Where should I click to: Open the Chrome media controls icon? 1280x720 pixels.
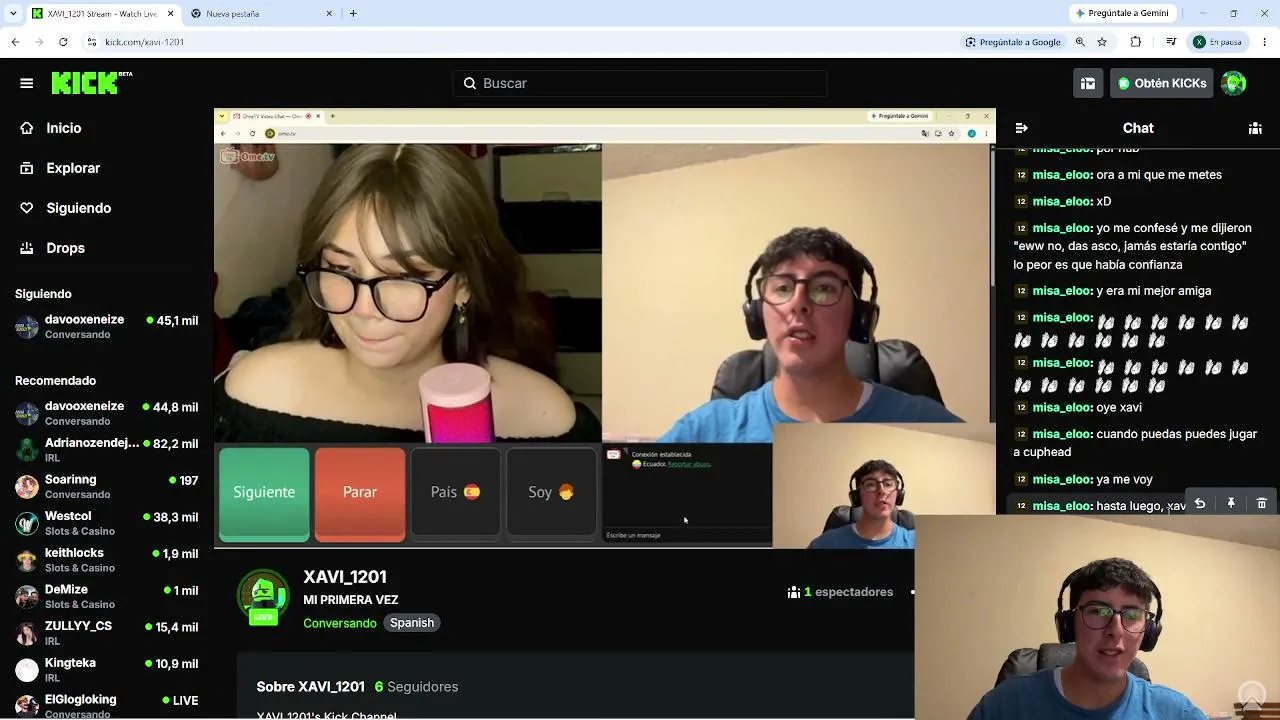tap(1171, 42)
